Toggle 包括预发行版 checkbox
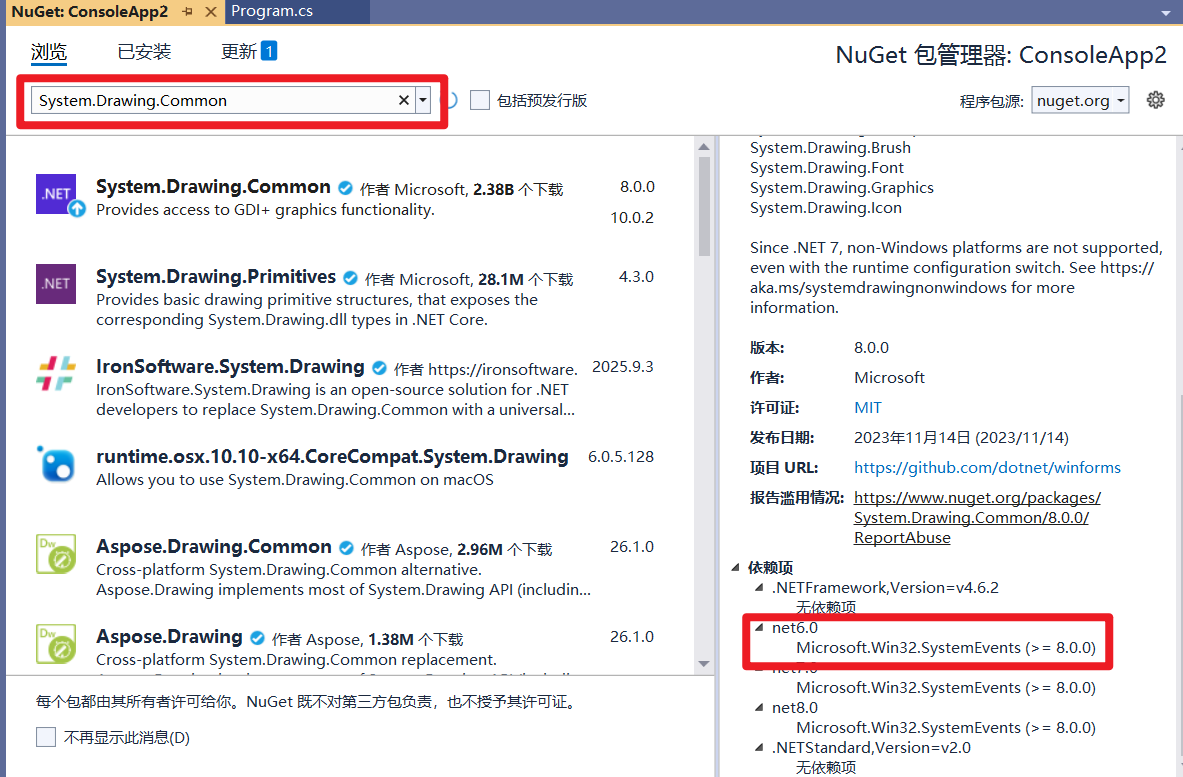The width and height of the screenshot is (1183, 777). [480, 100]
